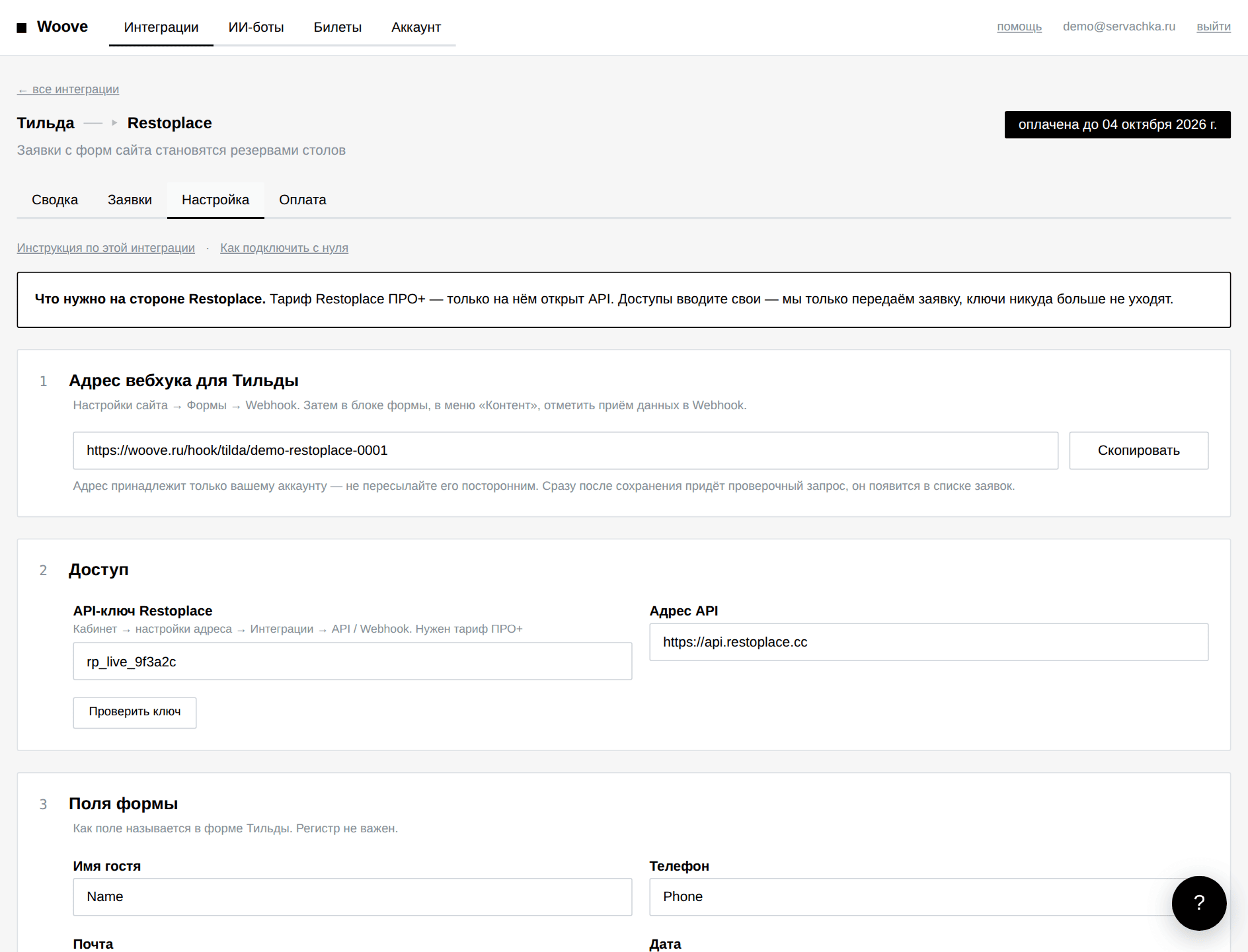Switch to the Заявки tab
The image size is (1248, 952).
pyautogui.click(x=130, y=200)
